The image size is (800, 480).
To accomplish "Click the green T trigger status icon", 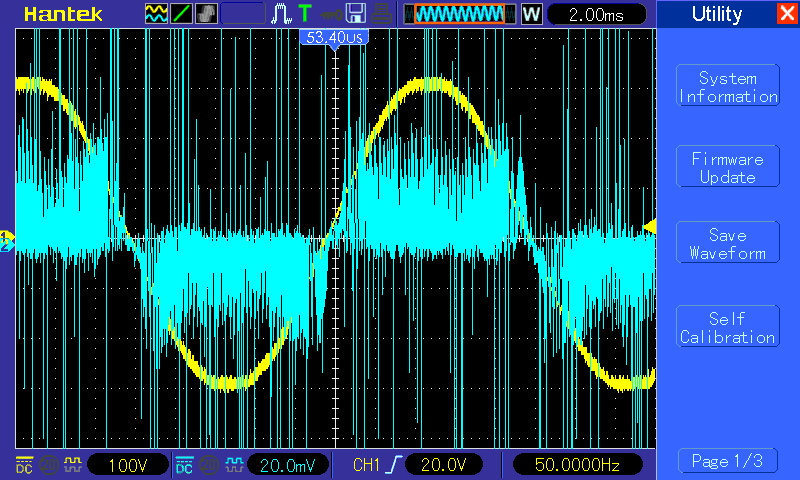I will coord(304,14).
